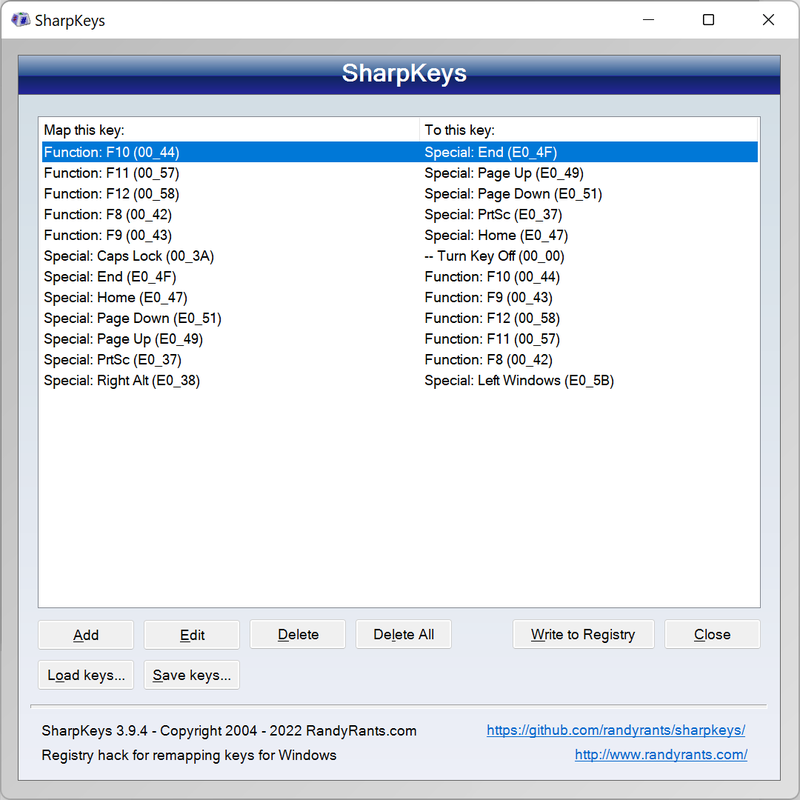Click target cell 'Special: Page Up (E0_49)'

504,173
